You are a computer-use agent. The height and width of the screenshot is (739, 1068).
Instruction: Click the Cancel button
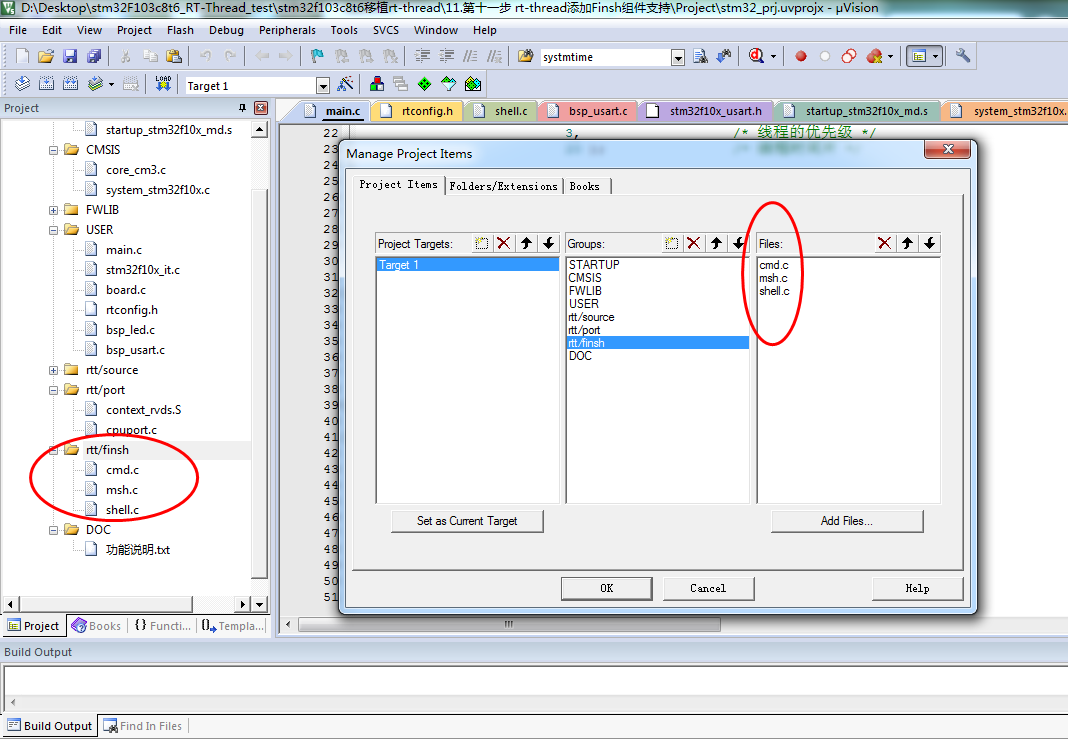[x=708, y=588]
